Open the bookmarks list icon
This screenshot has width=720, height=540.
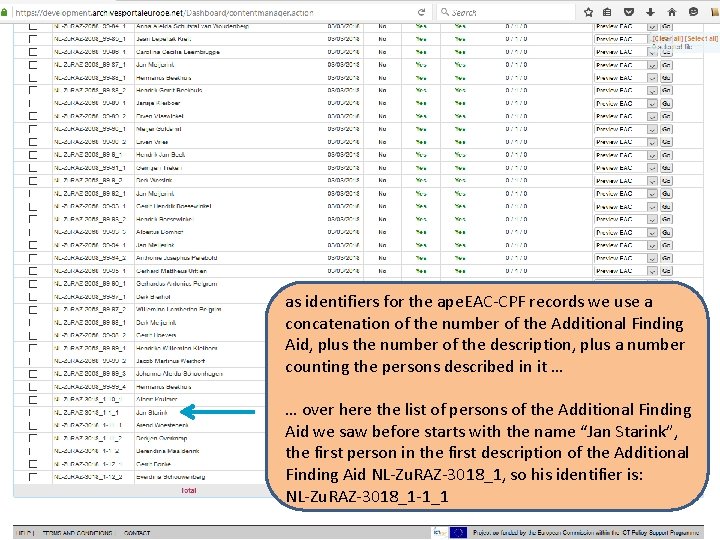[607, 12]
